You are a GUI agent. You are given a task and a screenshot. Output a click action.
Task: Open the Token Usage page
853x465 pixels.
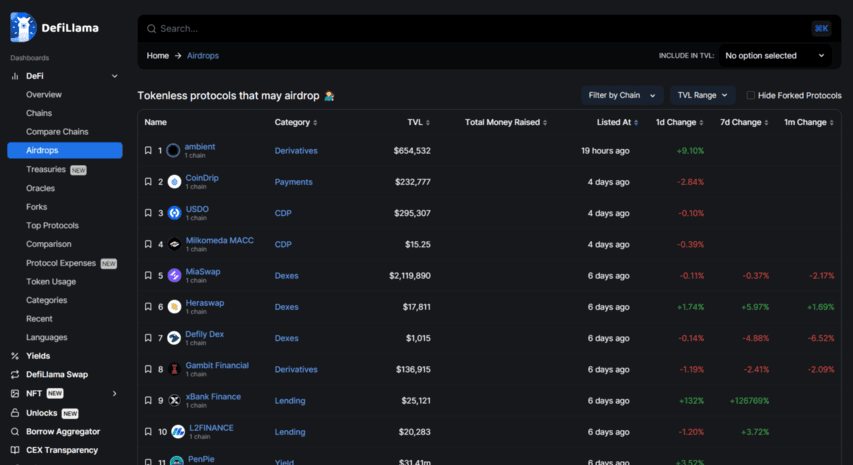click(51, 282)
